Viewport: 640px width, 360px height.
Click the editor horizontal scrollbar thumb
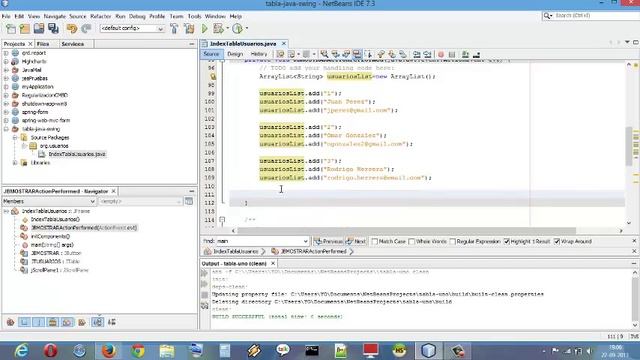pyautogui.click(x=407, y=231)
